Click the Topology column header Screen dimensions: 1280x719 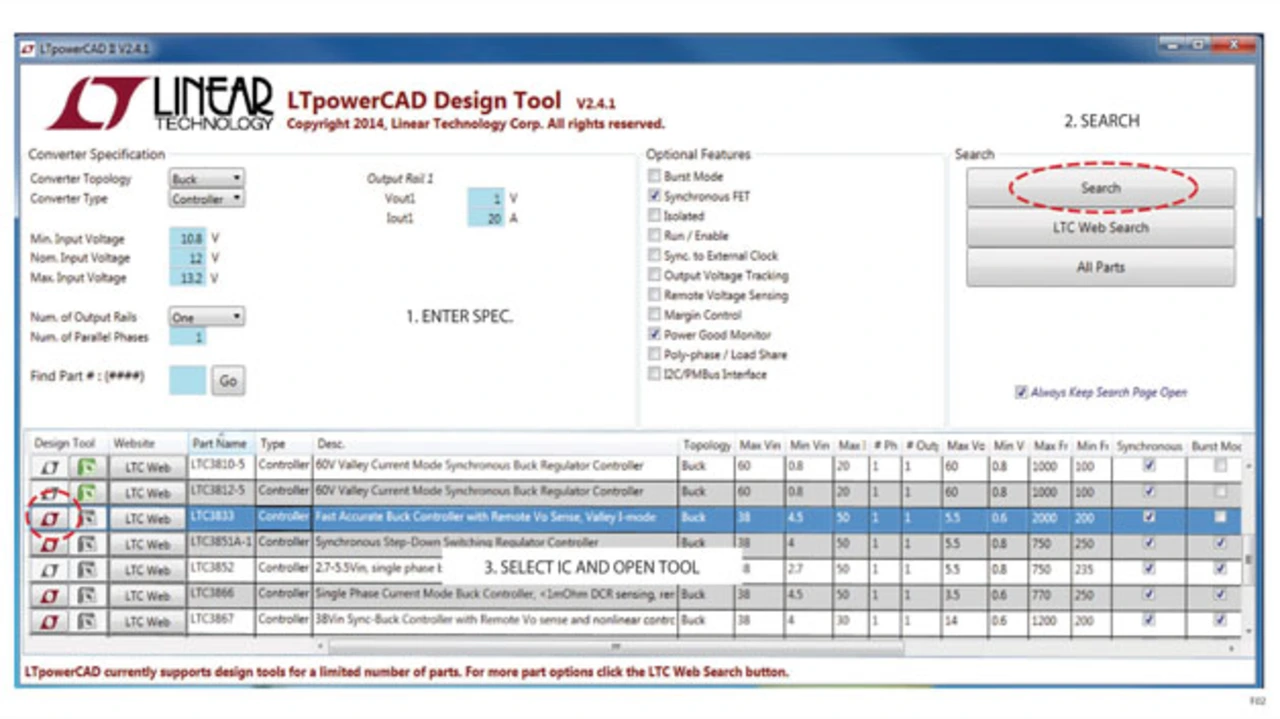(x=706, y=445)
